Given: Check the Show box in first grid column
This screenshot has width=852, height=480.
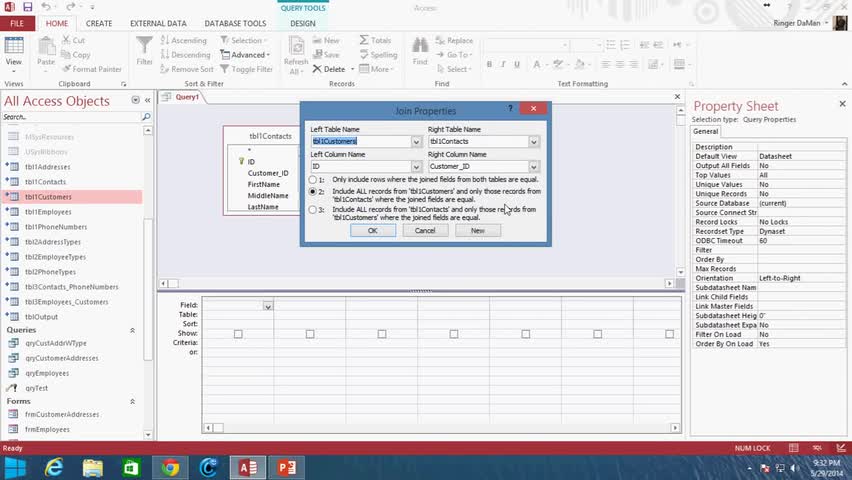Looking at the screenshot, I should pyautogui.click(x=238, y=334).
